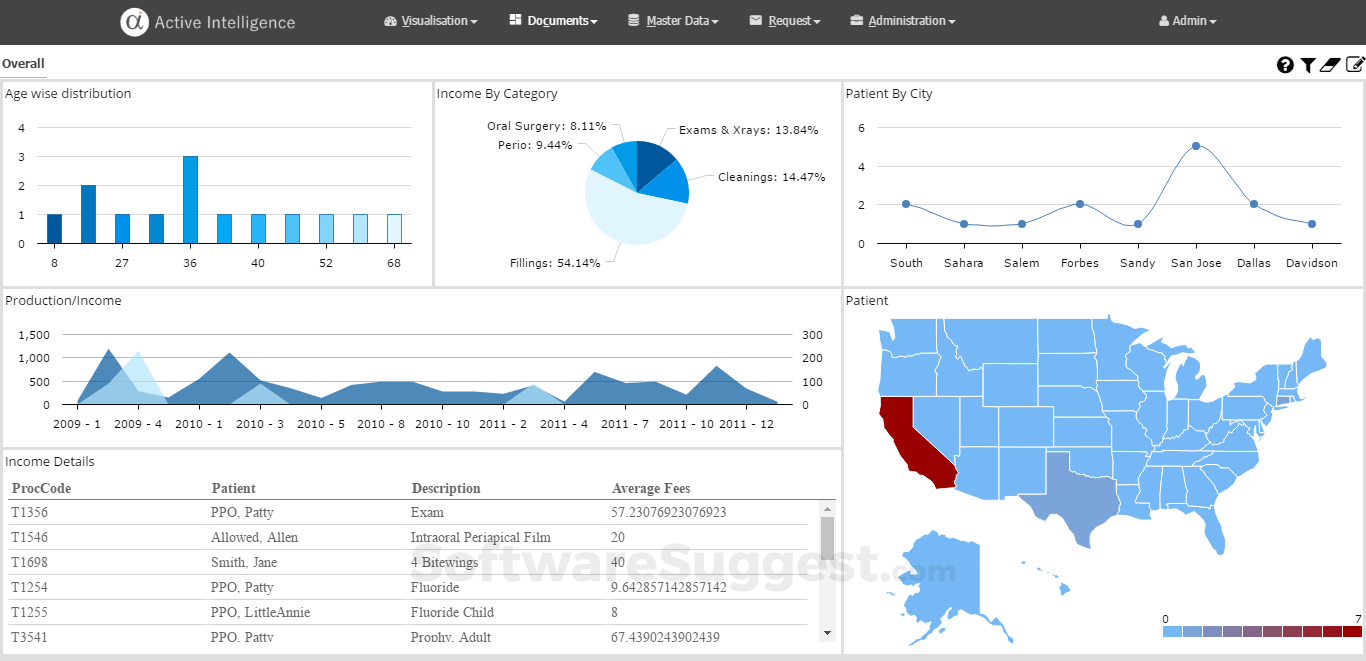Screen dimensions: 1366x661
Task: Click the database icon beside Master Data
Action: [633, 20]
